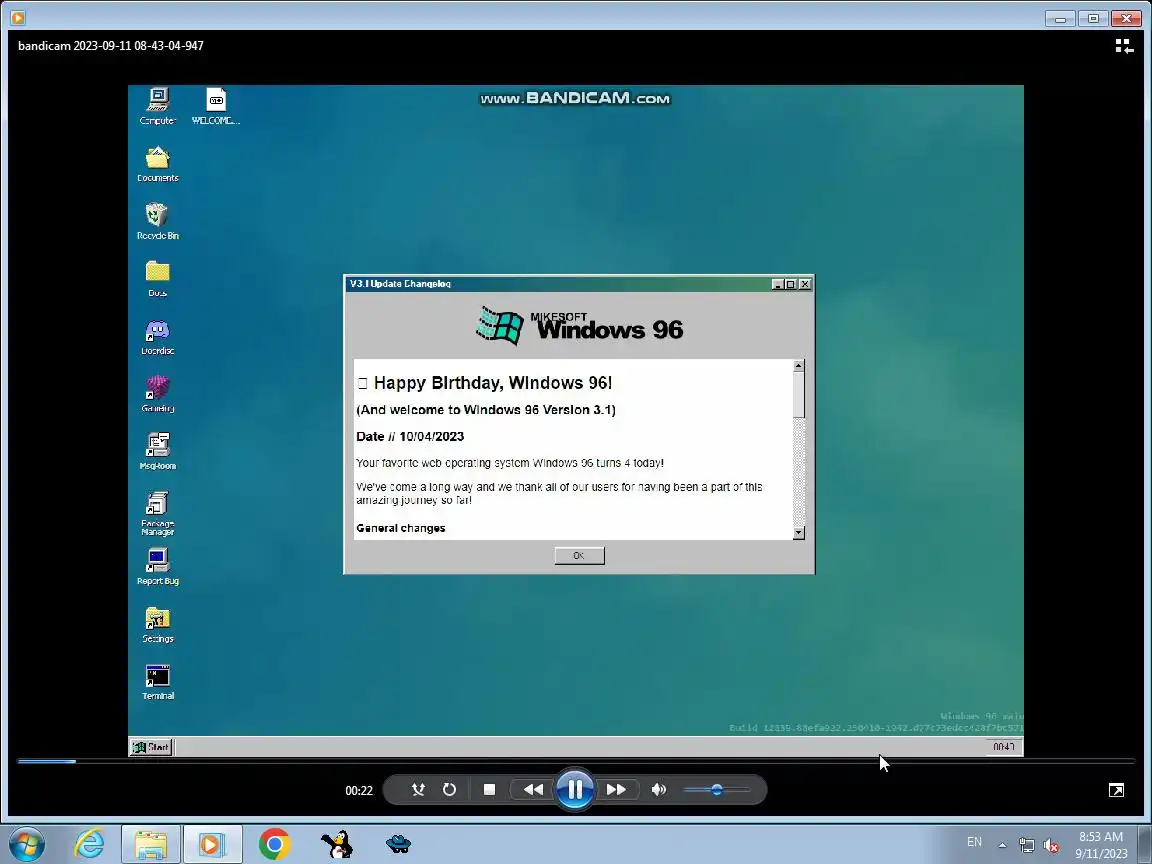Click the video seek progress bar
Image resolution: width=1152 pixels, height=864 pixels.
tap(576, 761)
